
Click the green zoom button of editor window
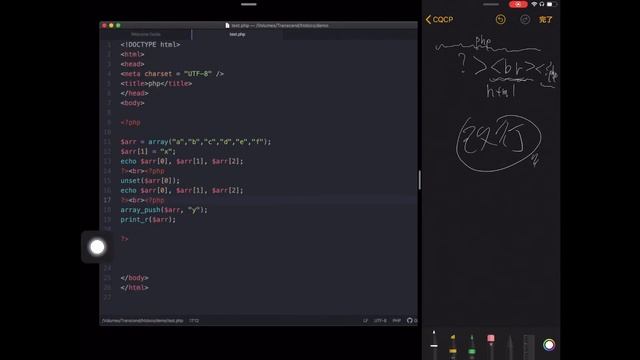coord(118,25)
